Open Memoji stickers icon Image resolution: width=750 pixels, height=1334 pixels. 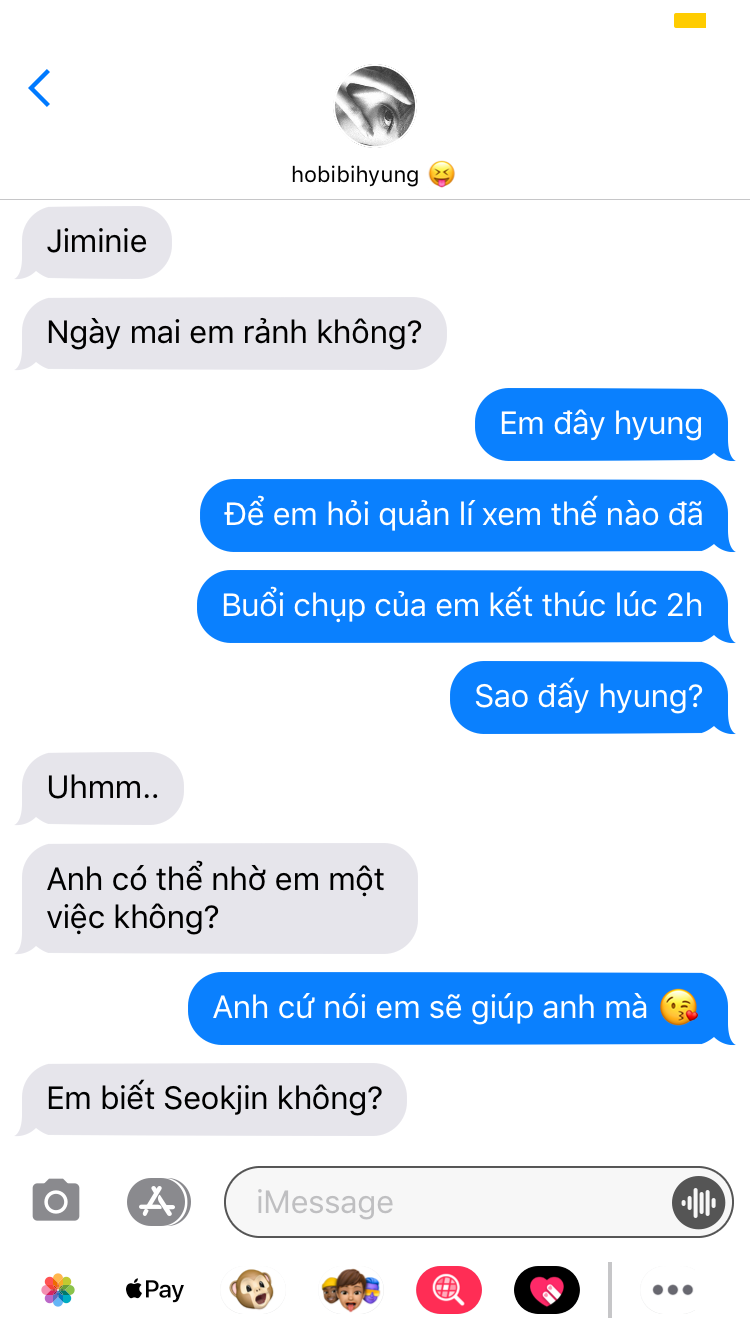[351, 1290]
